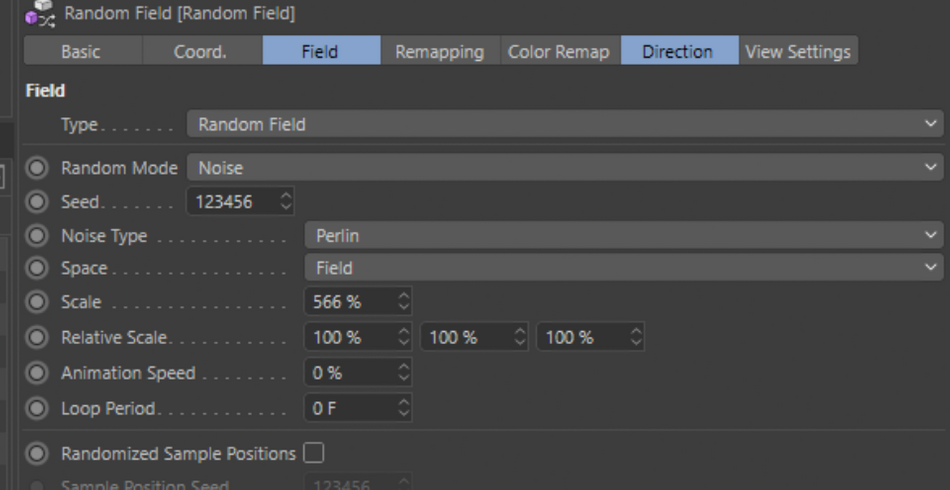950x490 pixels.
Task: Toggle keyframe circle for Seed
Action: [x=37, y=202]
